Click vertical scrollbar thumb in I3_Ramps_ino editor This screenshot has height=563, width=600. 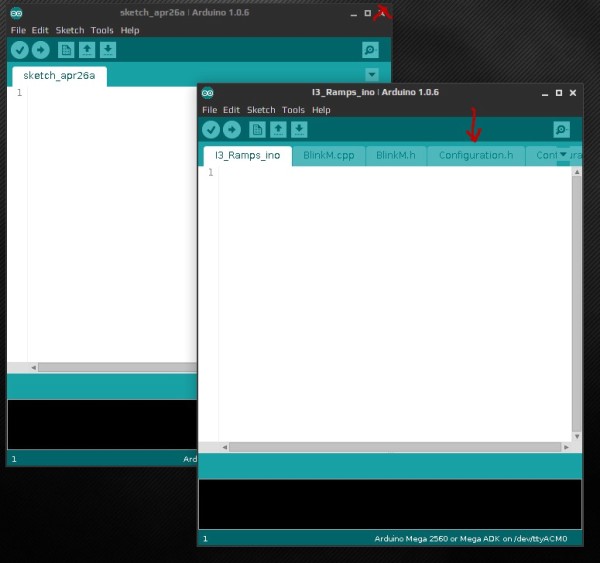pos(577,304)
